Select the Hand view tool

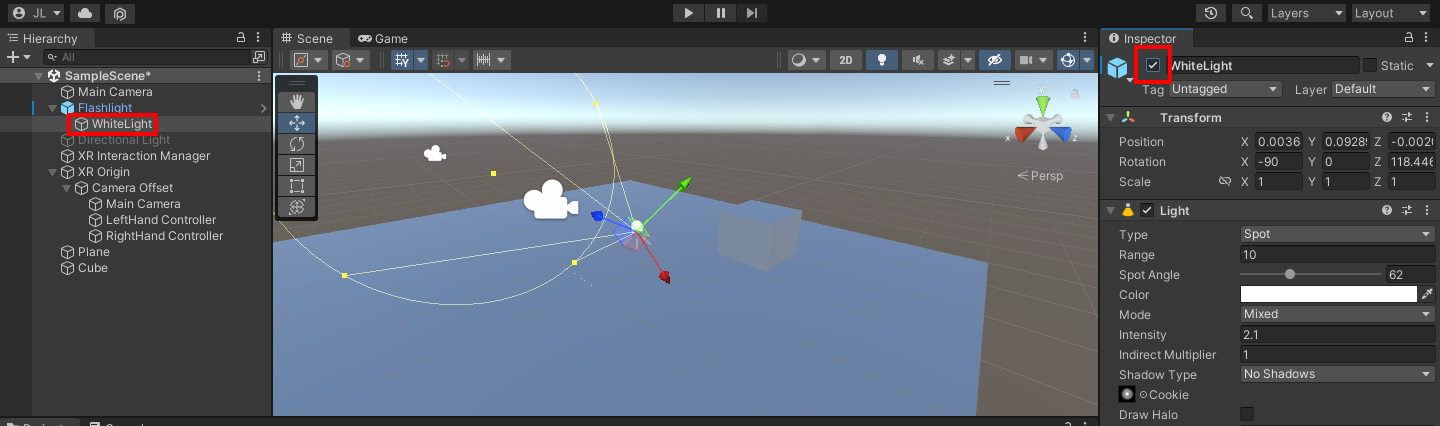tap(296, 101)
